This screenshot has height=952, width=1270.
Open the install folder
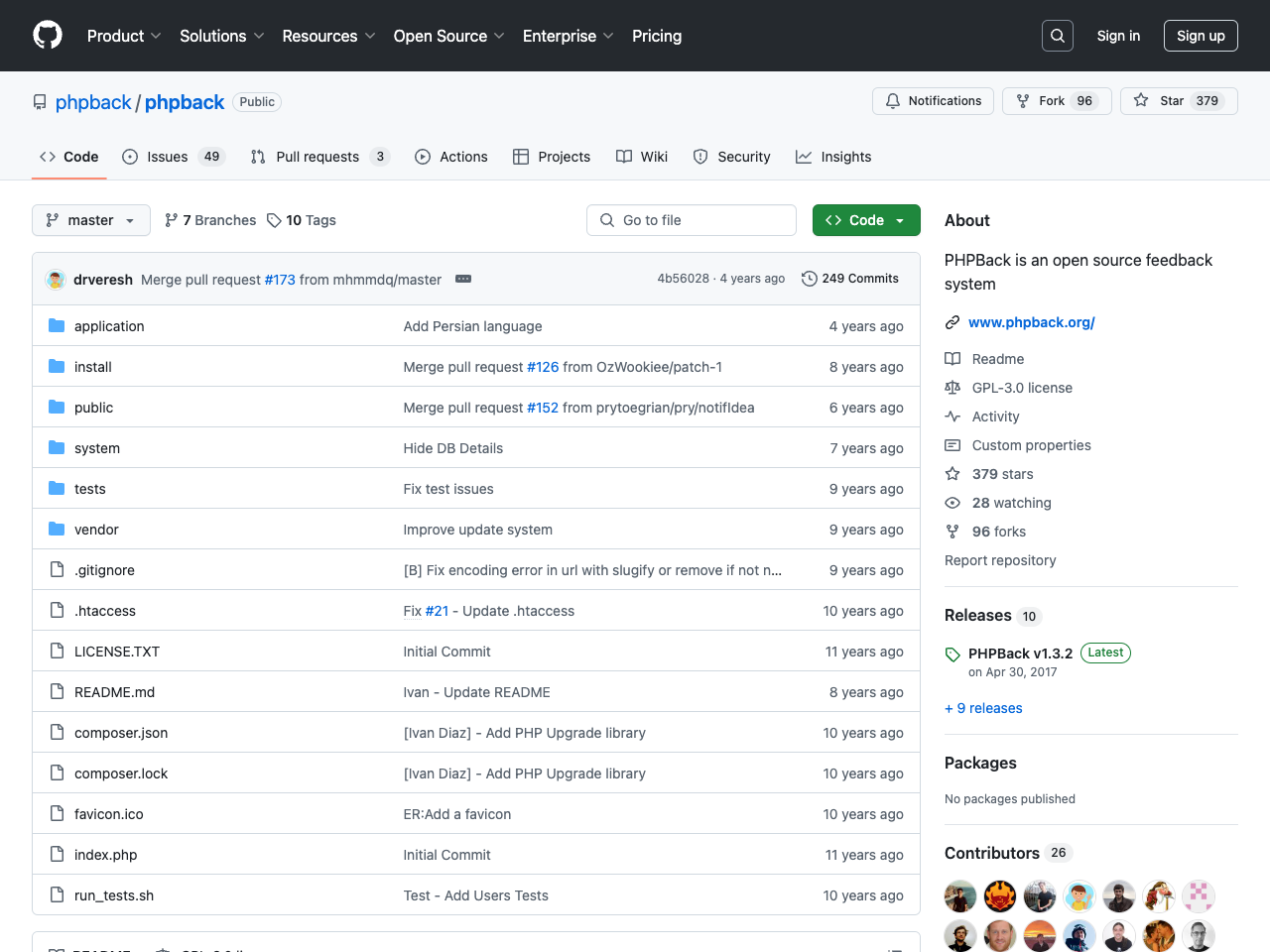coord(93,367)
